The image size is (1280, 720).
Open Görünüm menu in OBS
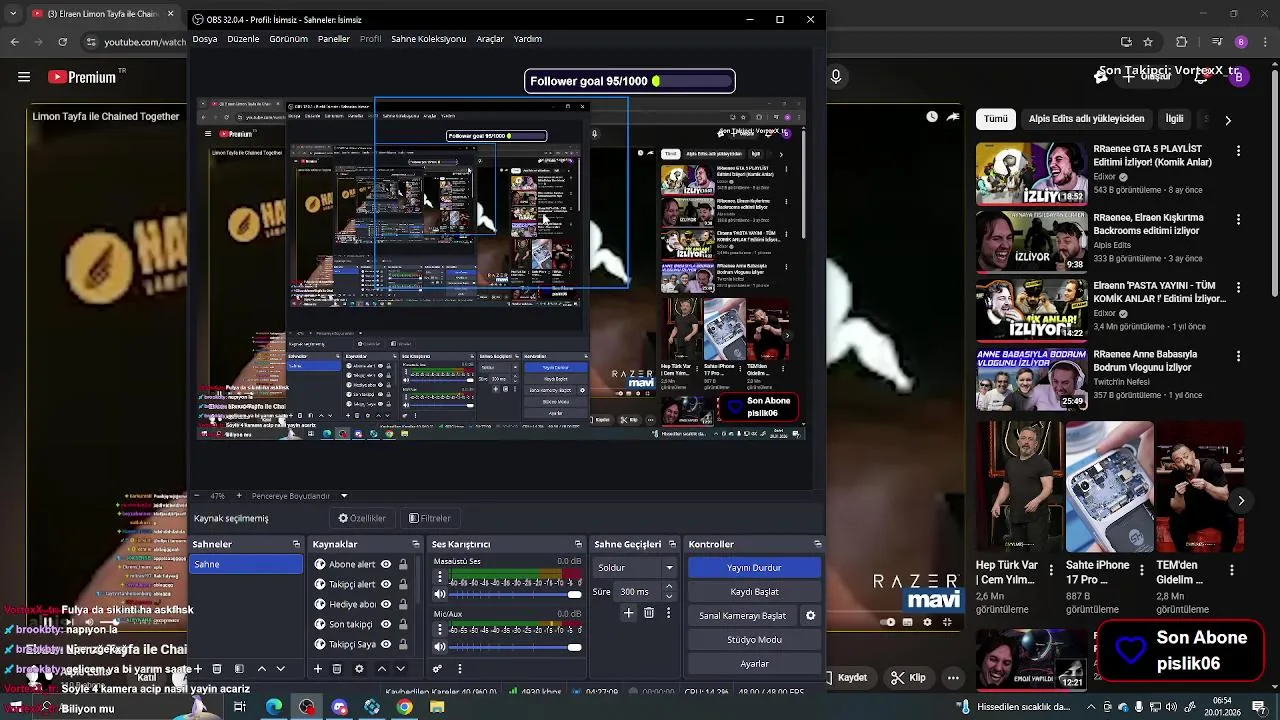tap(288, 39)
